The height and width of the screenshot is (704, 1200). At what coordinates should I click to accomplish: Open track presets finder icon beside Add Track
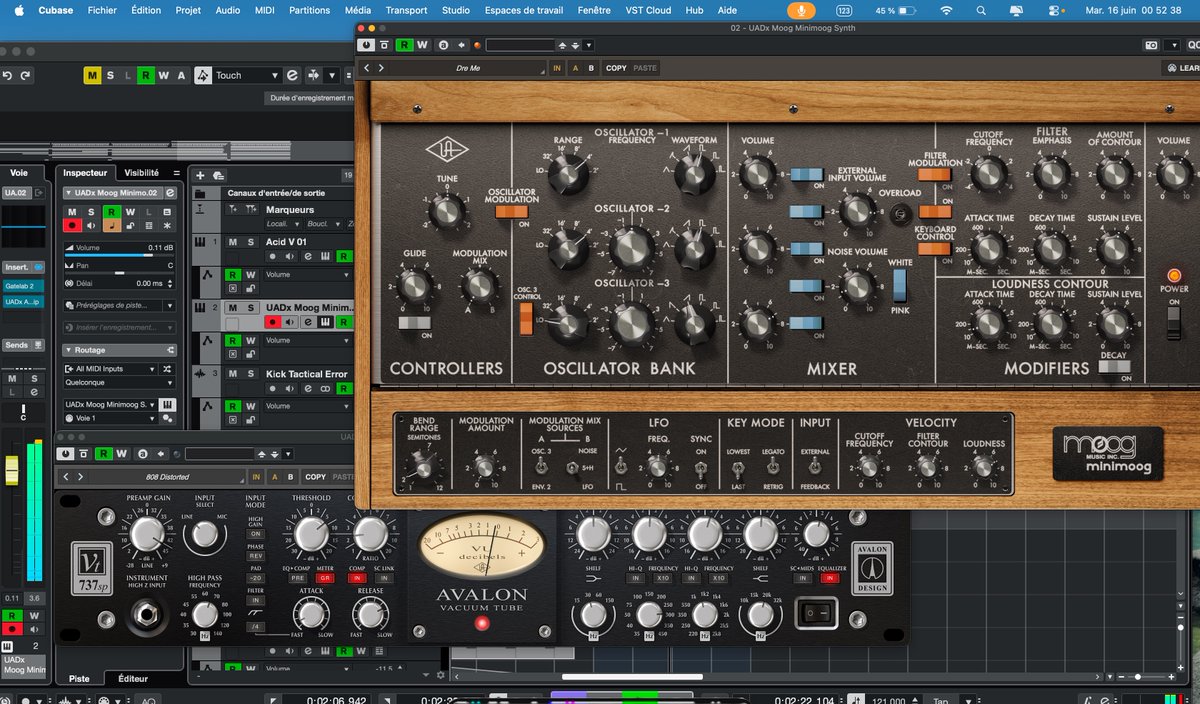click(216, 175)
